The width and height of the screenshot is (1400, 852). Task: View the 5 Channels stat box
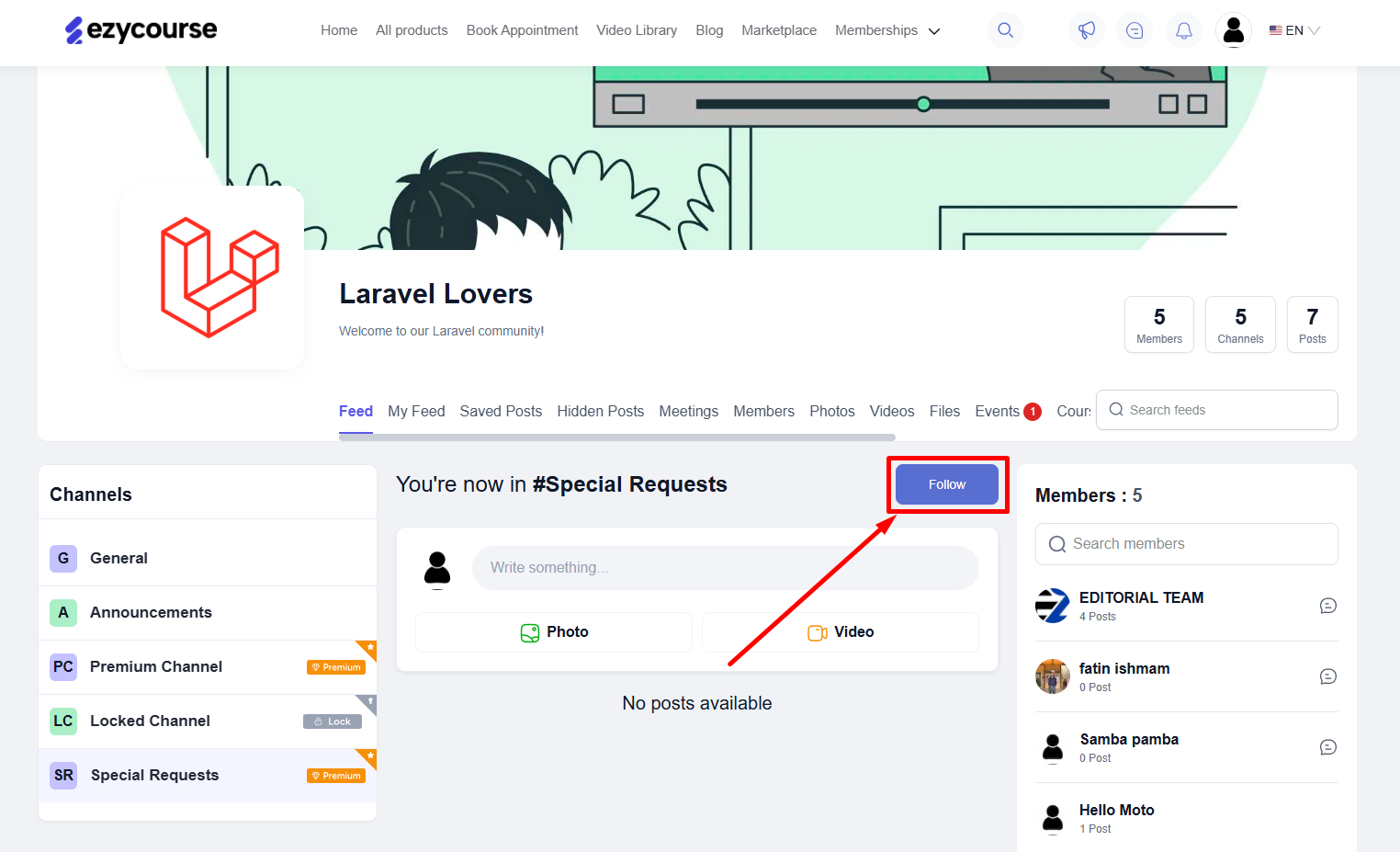coord(1240,324)
